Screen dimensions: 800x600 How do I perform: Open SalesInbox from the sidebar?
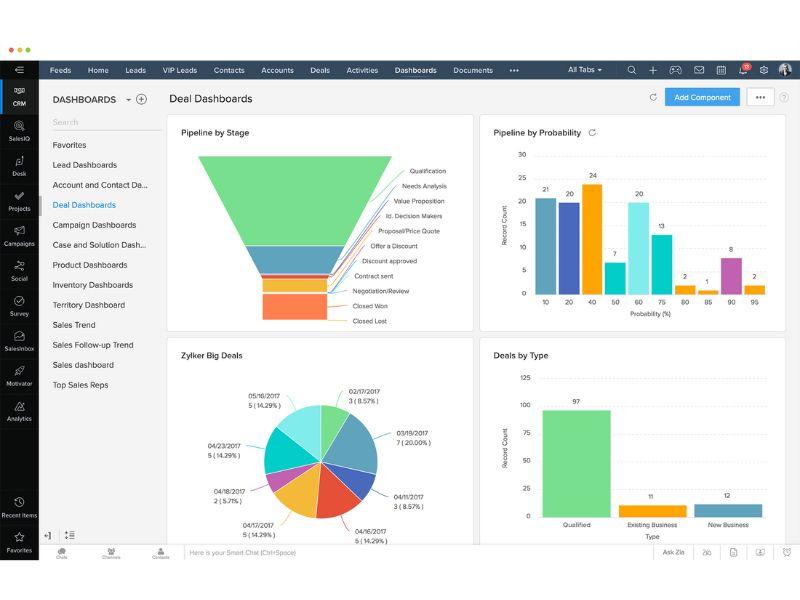pos(19,341)
